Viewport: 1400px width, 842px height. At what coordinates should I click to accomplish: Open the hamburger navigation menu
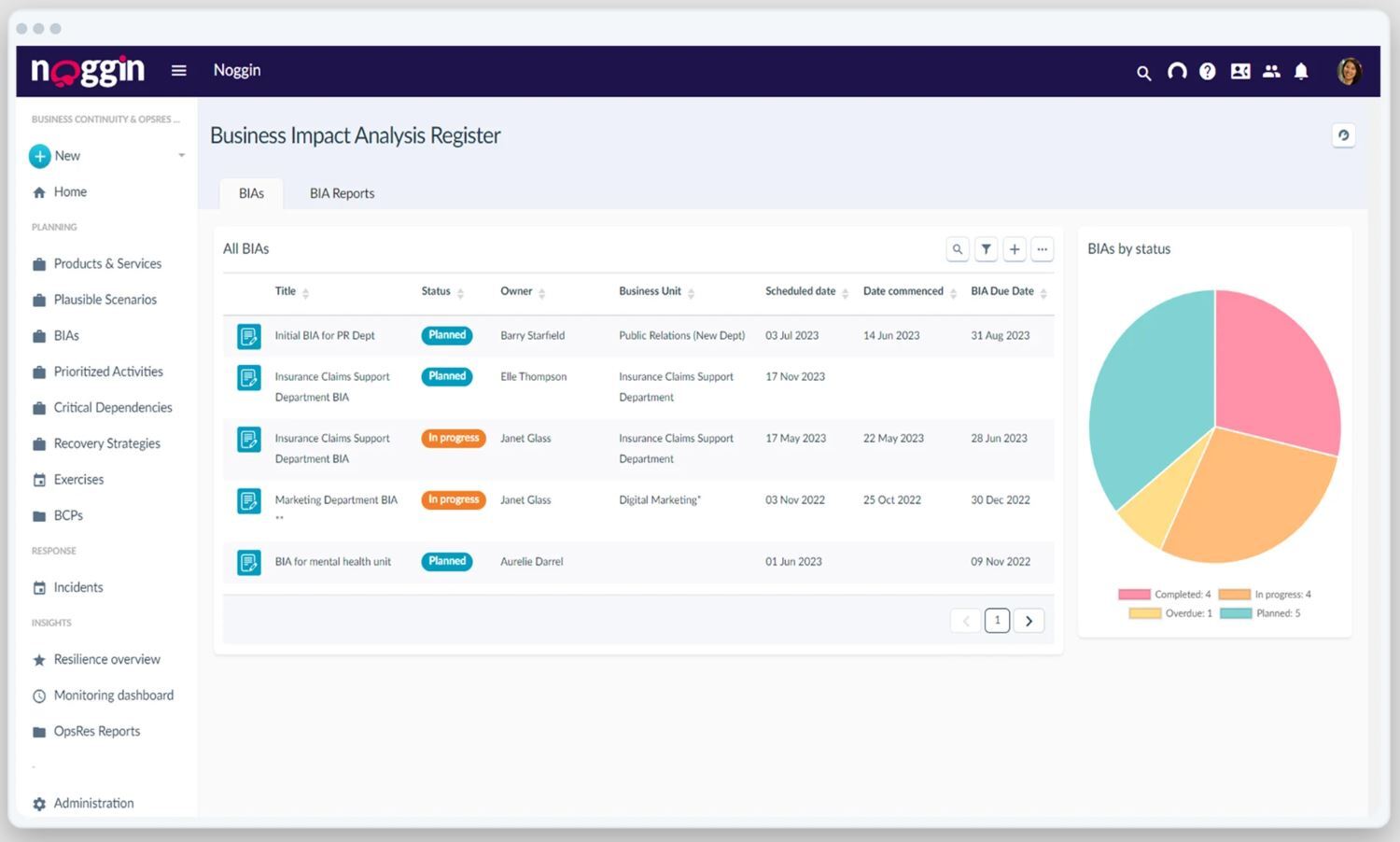pos(179,71)
